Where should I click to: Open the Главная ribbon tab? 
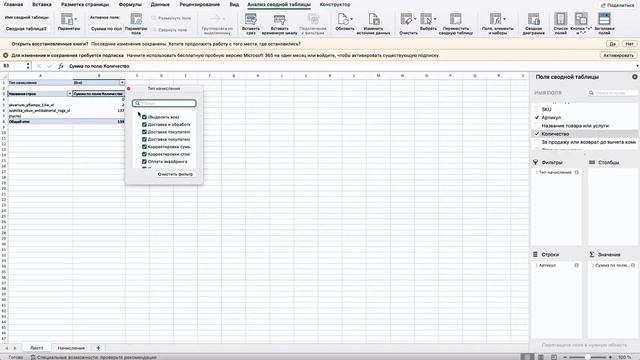tap(13, 4)
